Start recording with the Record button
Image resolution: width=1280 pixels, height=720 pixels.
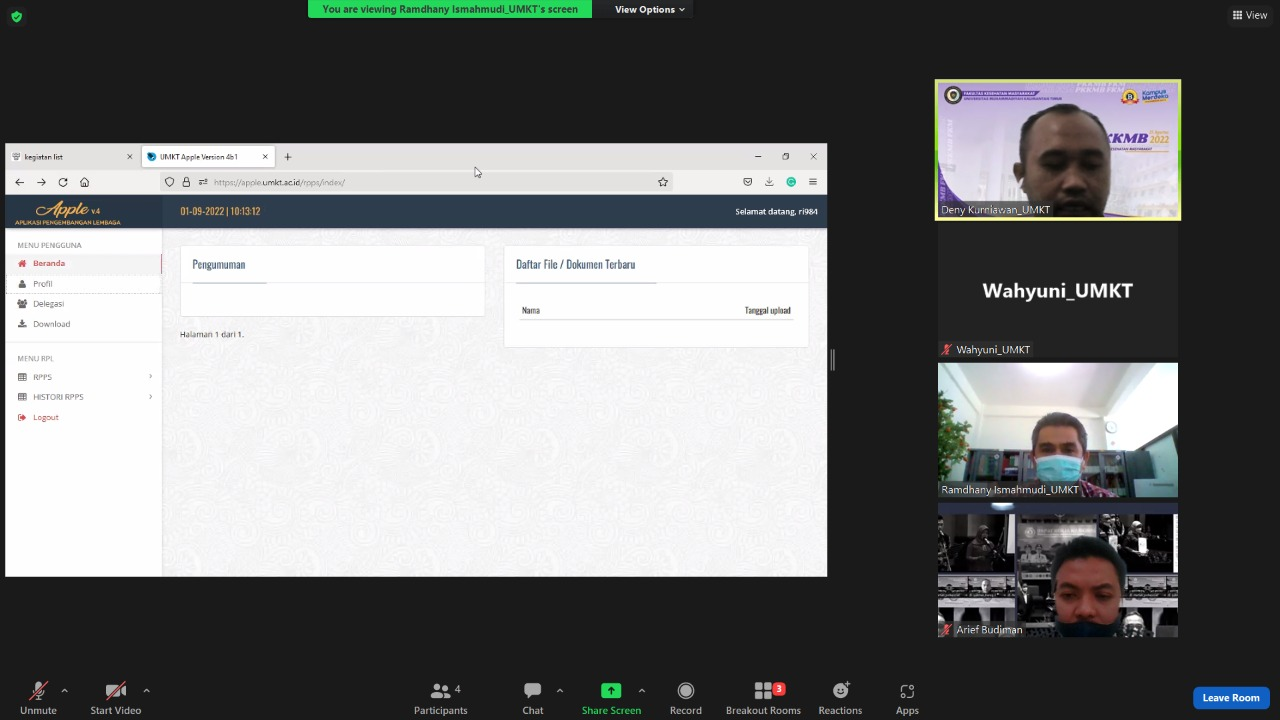tap(685, 697)
